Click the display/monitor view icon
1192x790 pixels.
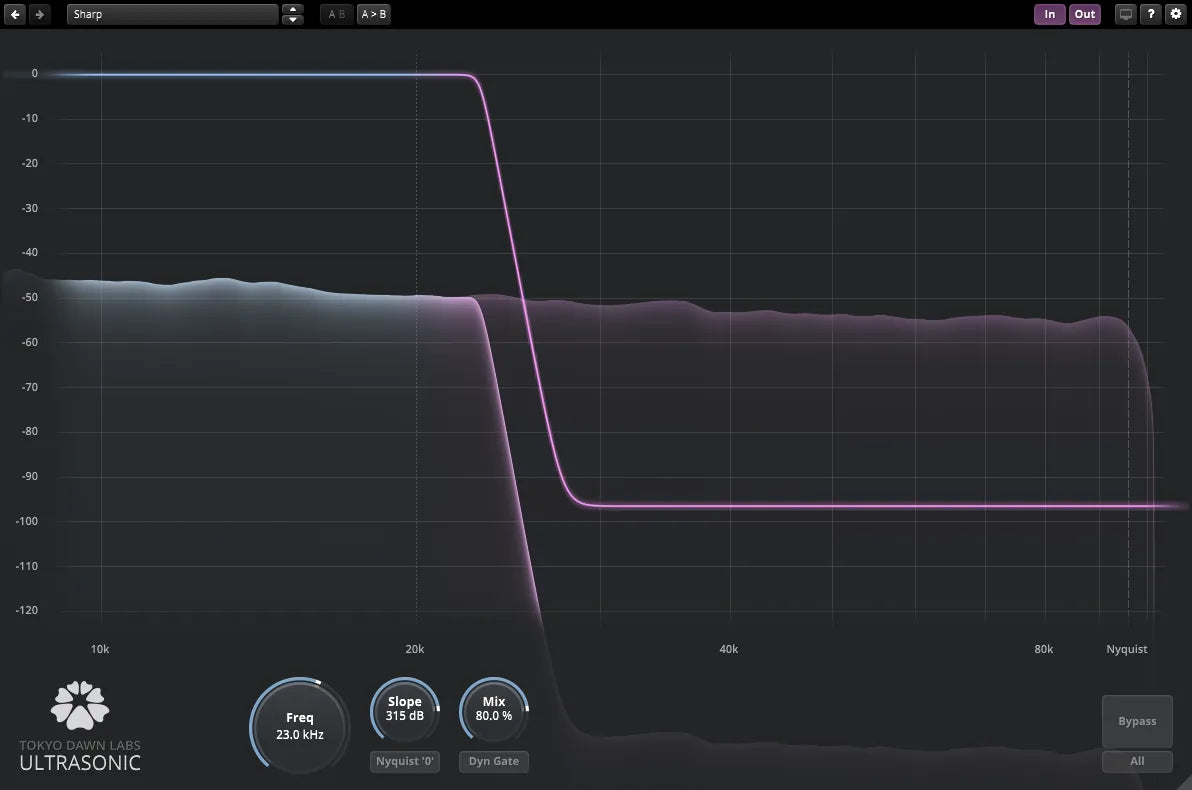1125,14
